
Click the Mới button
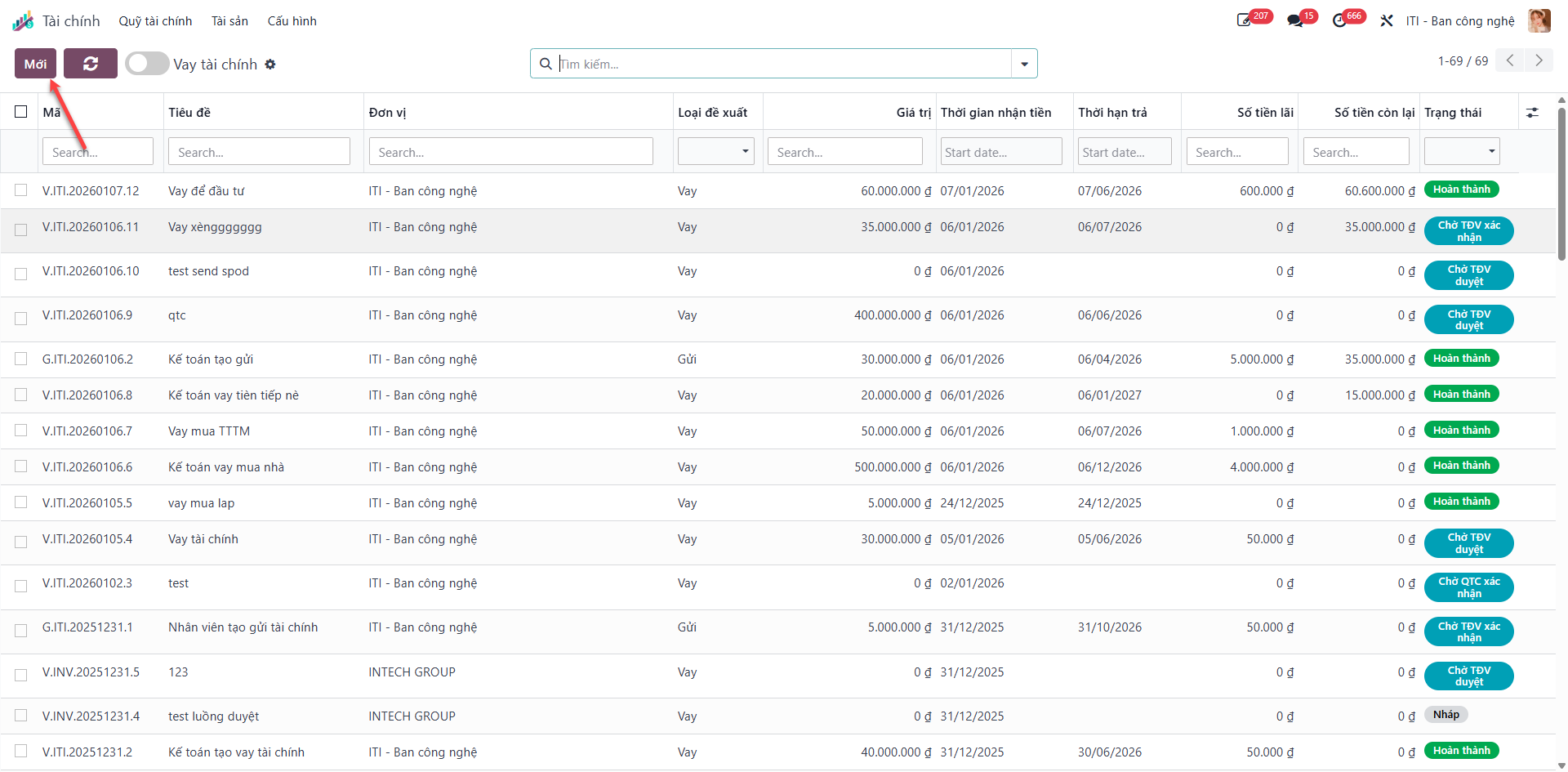35,64
